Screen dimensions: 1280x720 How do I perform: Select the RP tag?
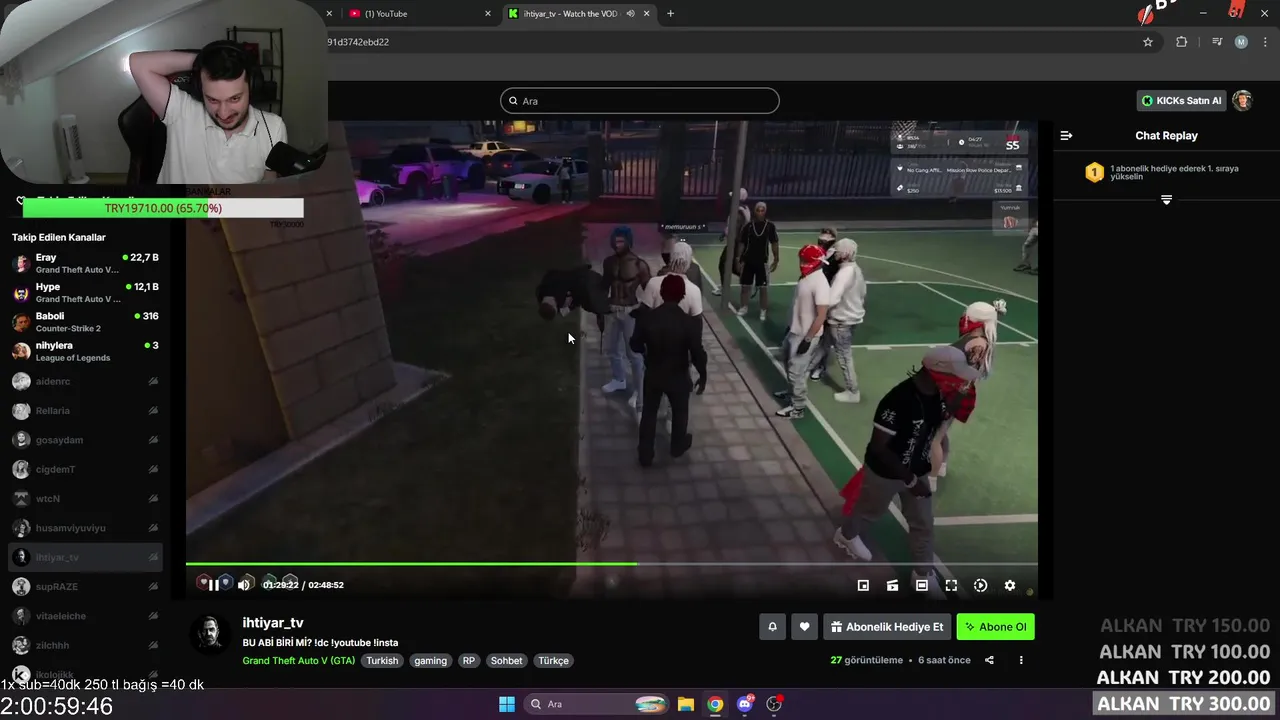[468, 661]
